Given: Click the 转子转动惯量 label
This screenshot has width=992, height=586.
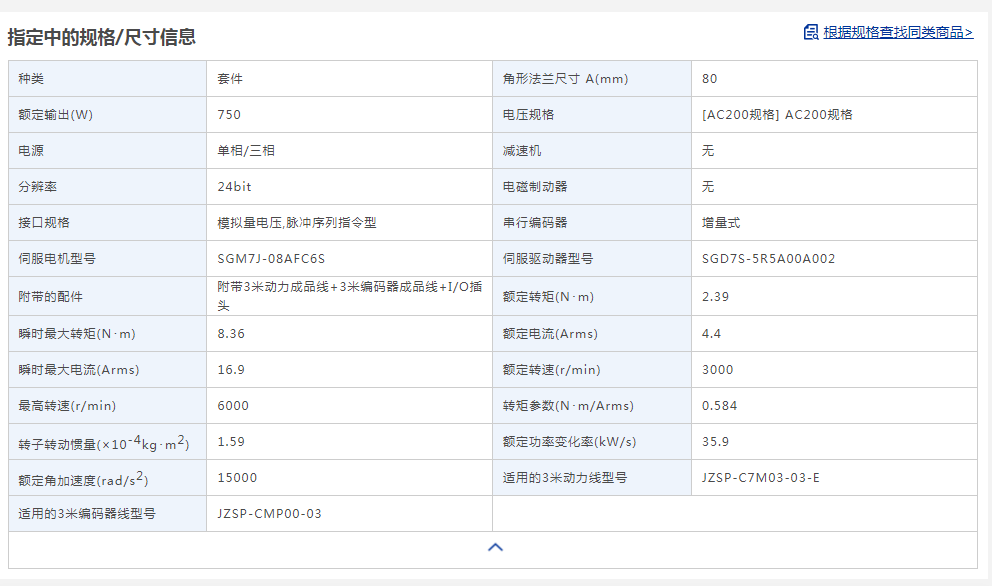Looking at the screenshot, I should (x=104, y=442).
